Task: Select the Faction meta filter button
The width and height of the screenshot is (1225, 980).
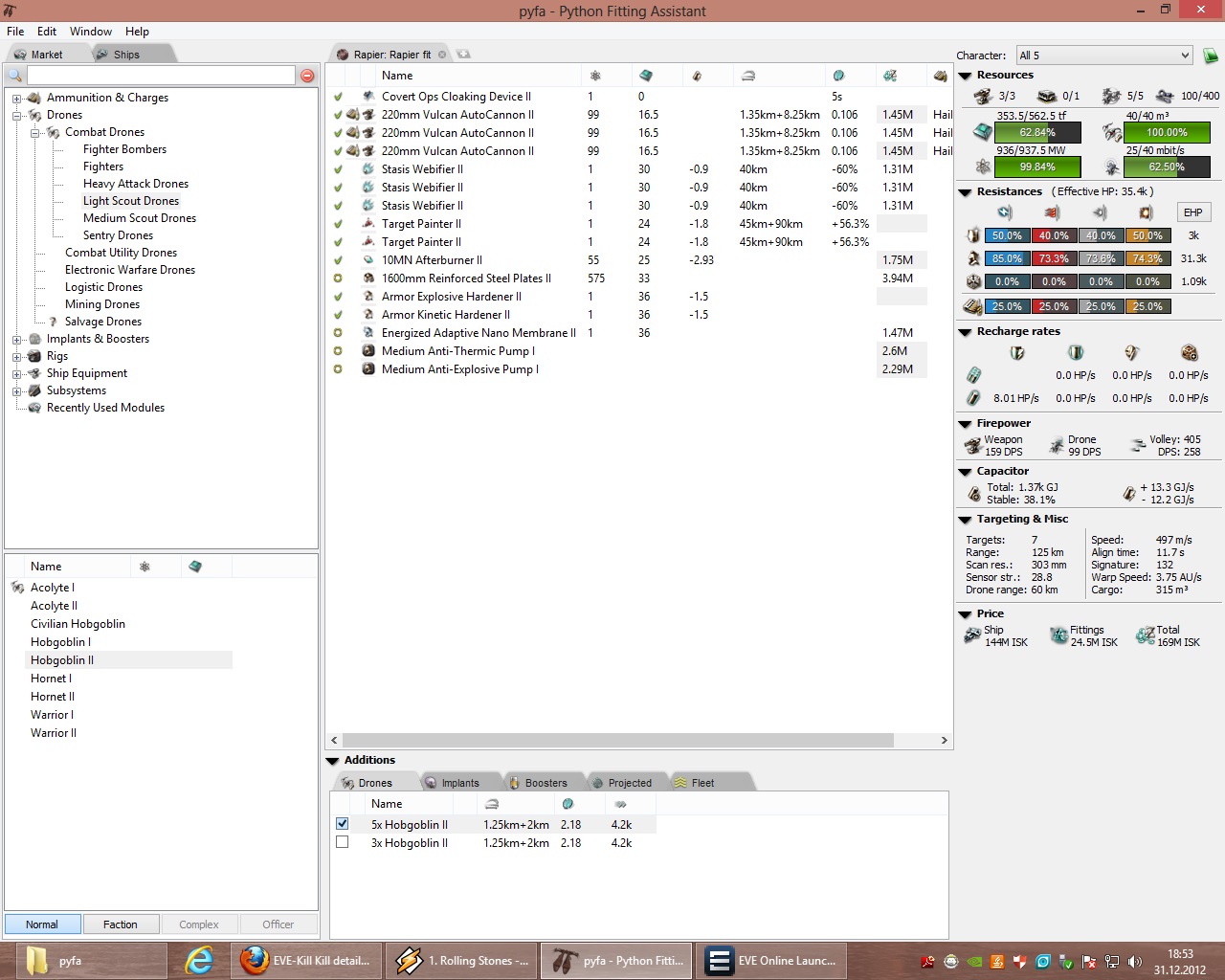Action: (120, 924)
